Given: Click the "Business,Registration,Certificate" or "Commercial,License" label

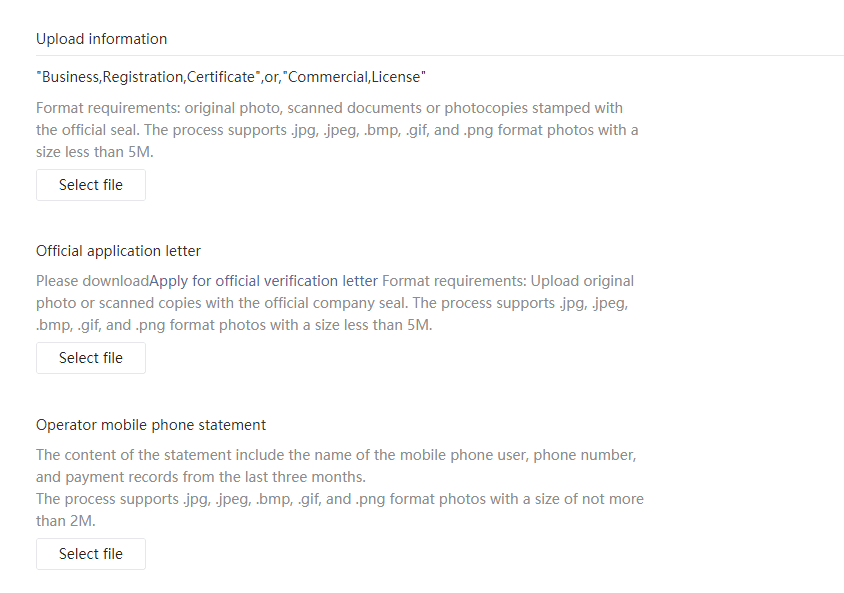Looking at the screenshot, I should click(231, 77).
